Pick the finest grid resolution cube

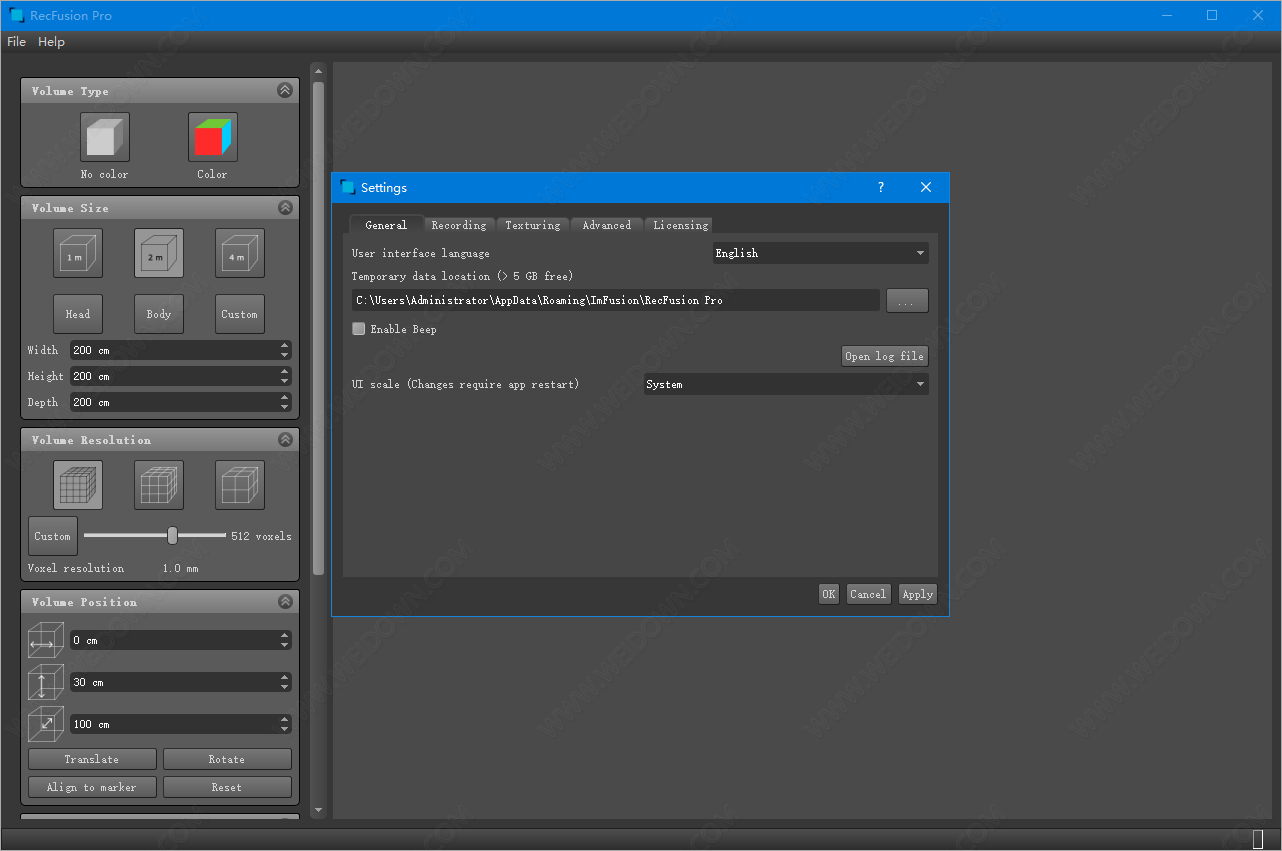(78, 485)
